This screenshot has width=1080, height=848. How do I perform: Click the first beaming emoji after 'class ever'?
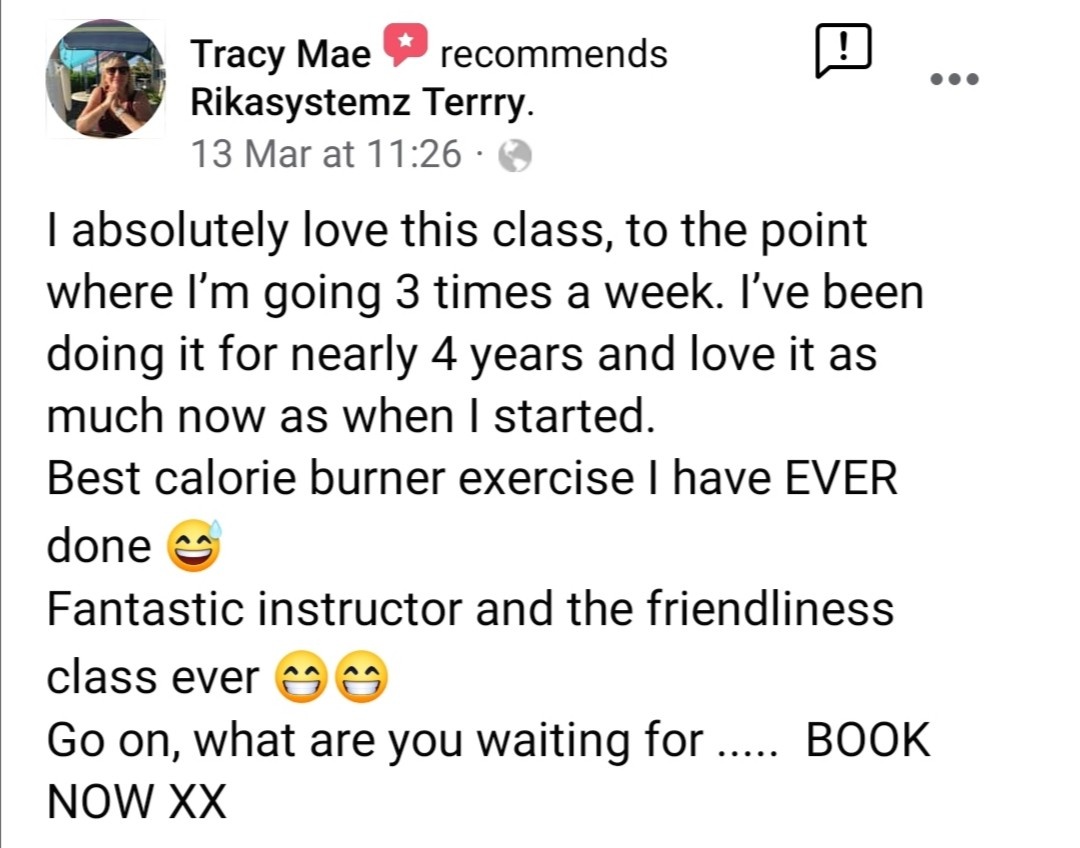301,676
